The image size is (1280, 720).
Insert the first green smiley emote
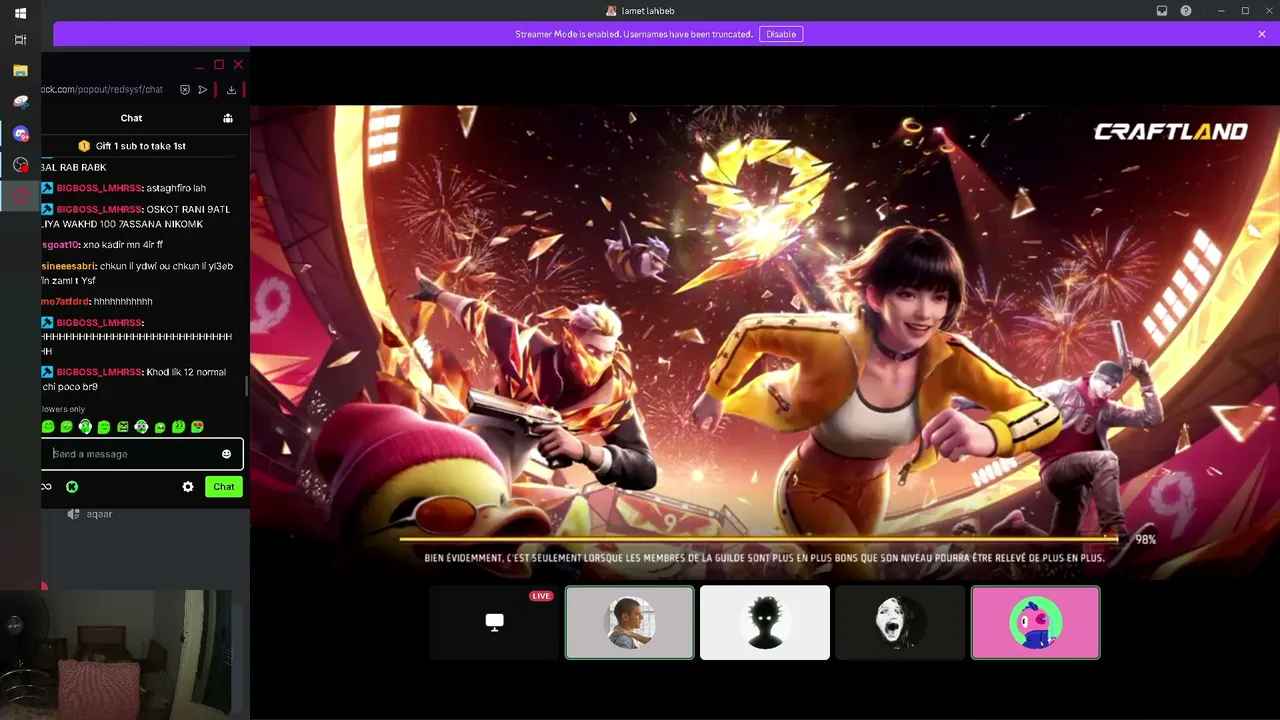pos(48,427)
